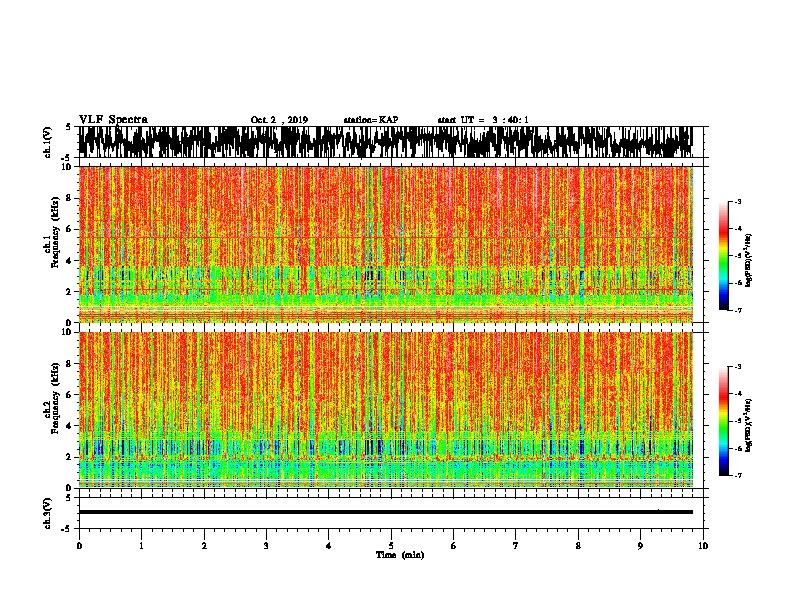Image resolution: width=792 pixels, height=612 pixels.
Task: Click the time axis tick label "3"
Action: click(266, 546)
